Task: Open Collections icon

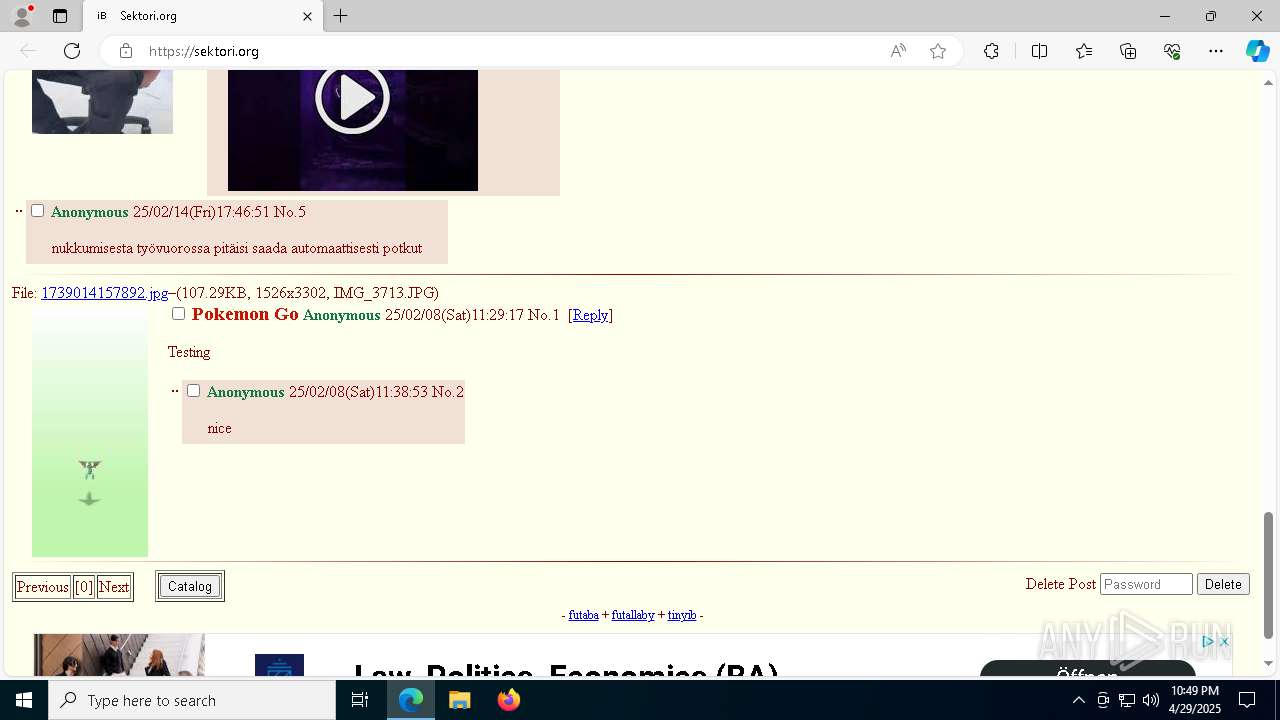Action: pyautogui.click(x=1128, y=51)
